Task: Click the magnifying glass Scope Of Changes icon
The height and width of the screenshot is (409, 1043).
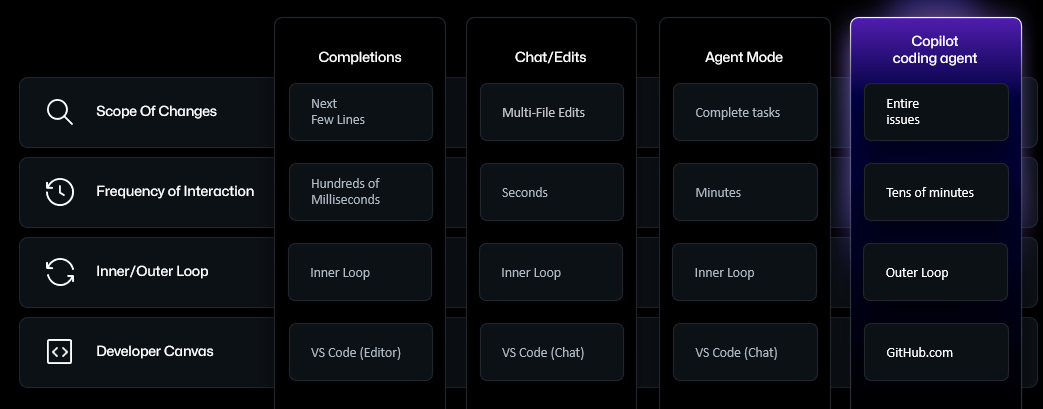Action: click(59, 112)
